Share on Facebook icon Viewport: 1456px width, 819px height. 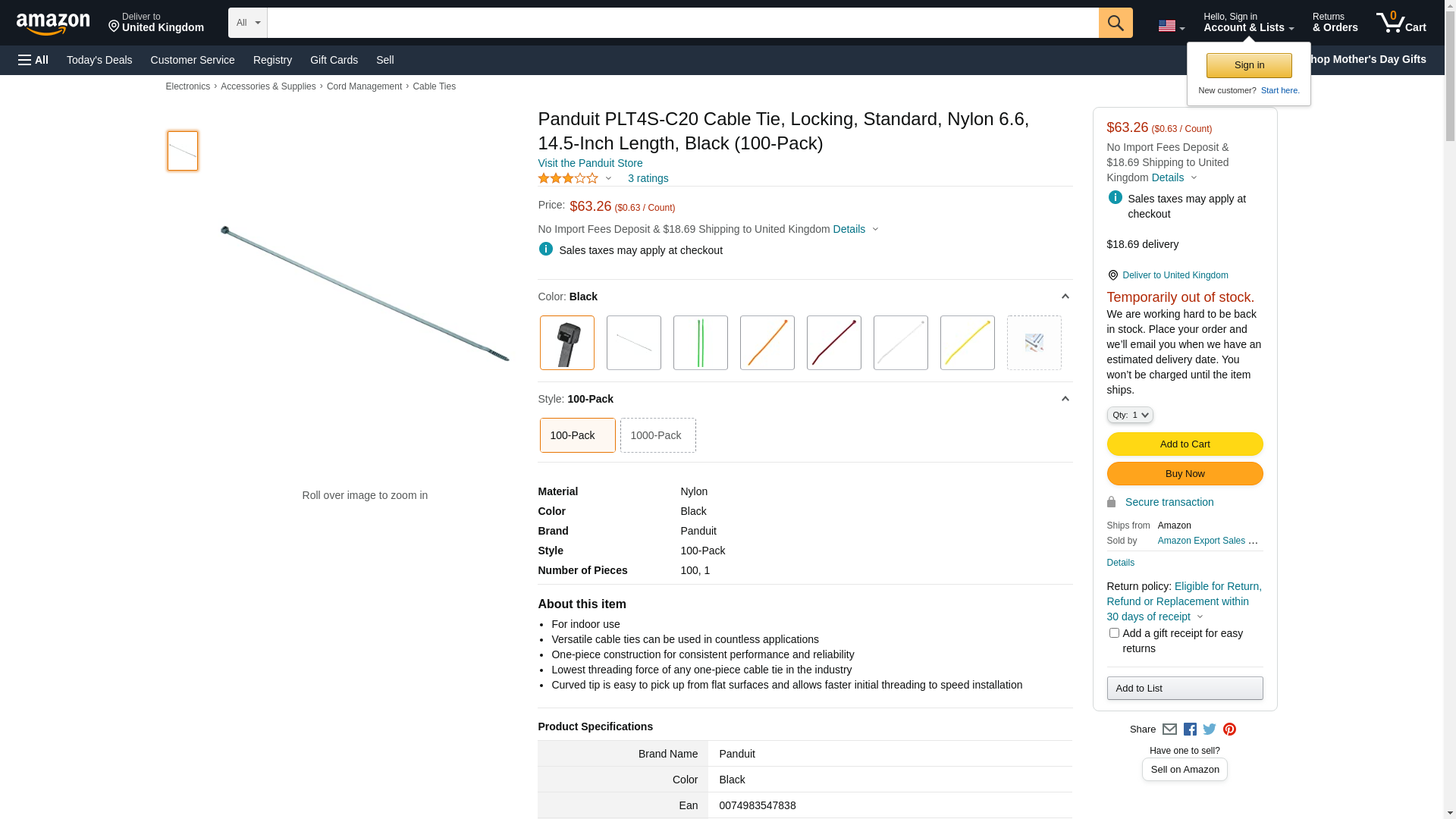point(1190,730)
